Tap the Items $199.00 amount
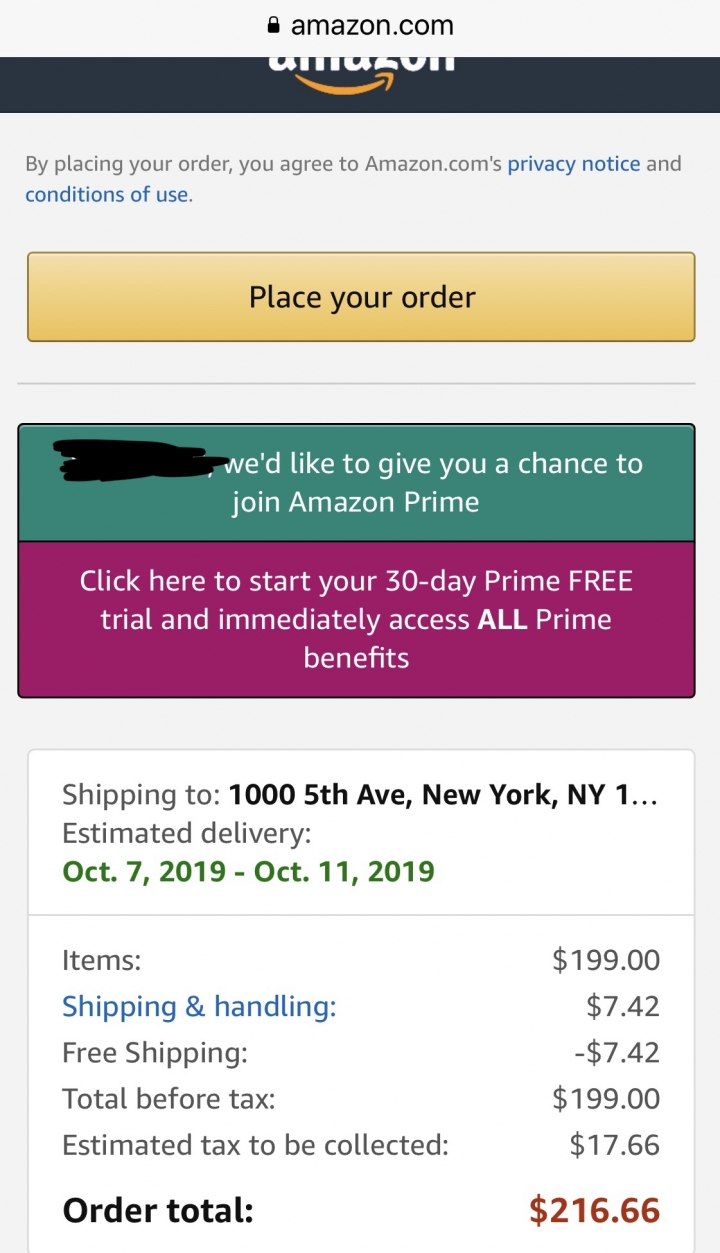This screenshot has width=720, height=1253. (x=605, y=960)
